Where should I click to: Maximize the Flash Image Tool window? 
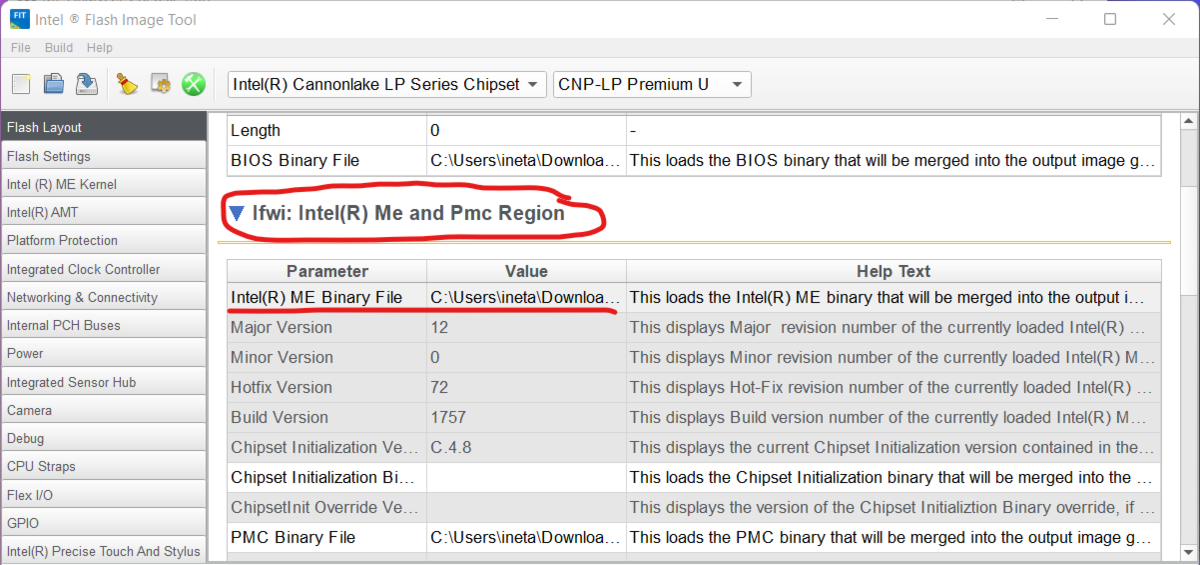(1110, 19)
